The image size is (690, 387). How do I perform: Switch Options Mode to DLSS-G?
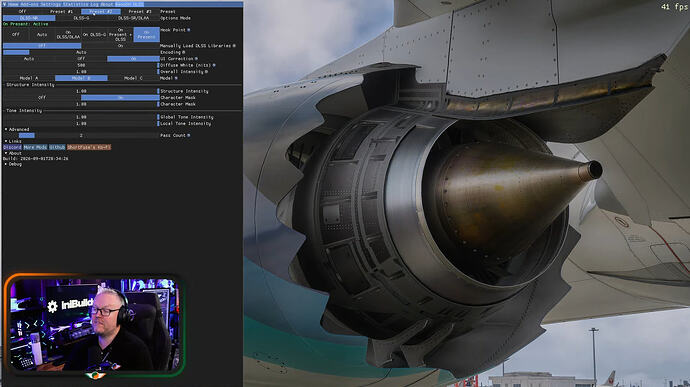81,18
